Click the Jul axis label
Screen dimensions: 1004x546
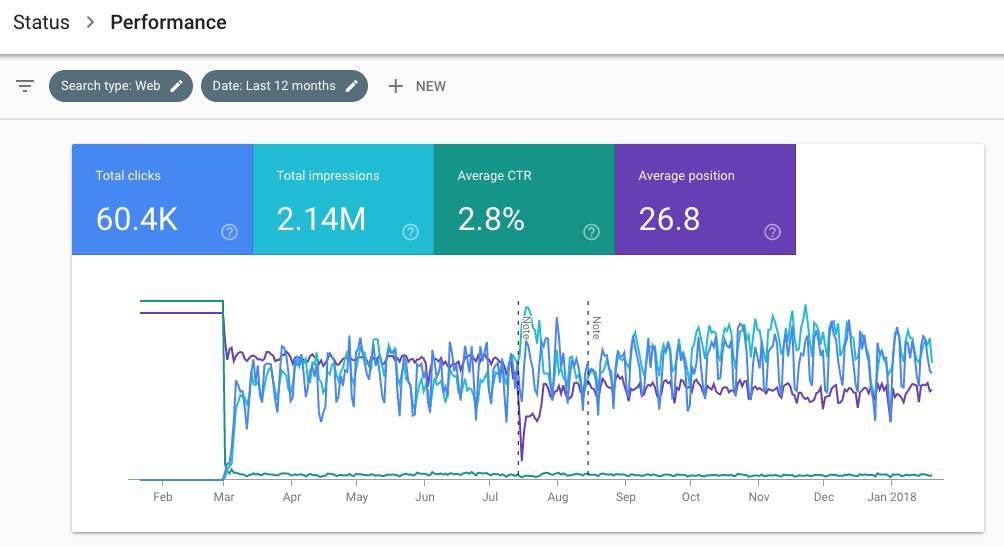coord(490,497)
